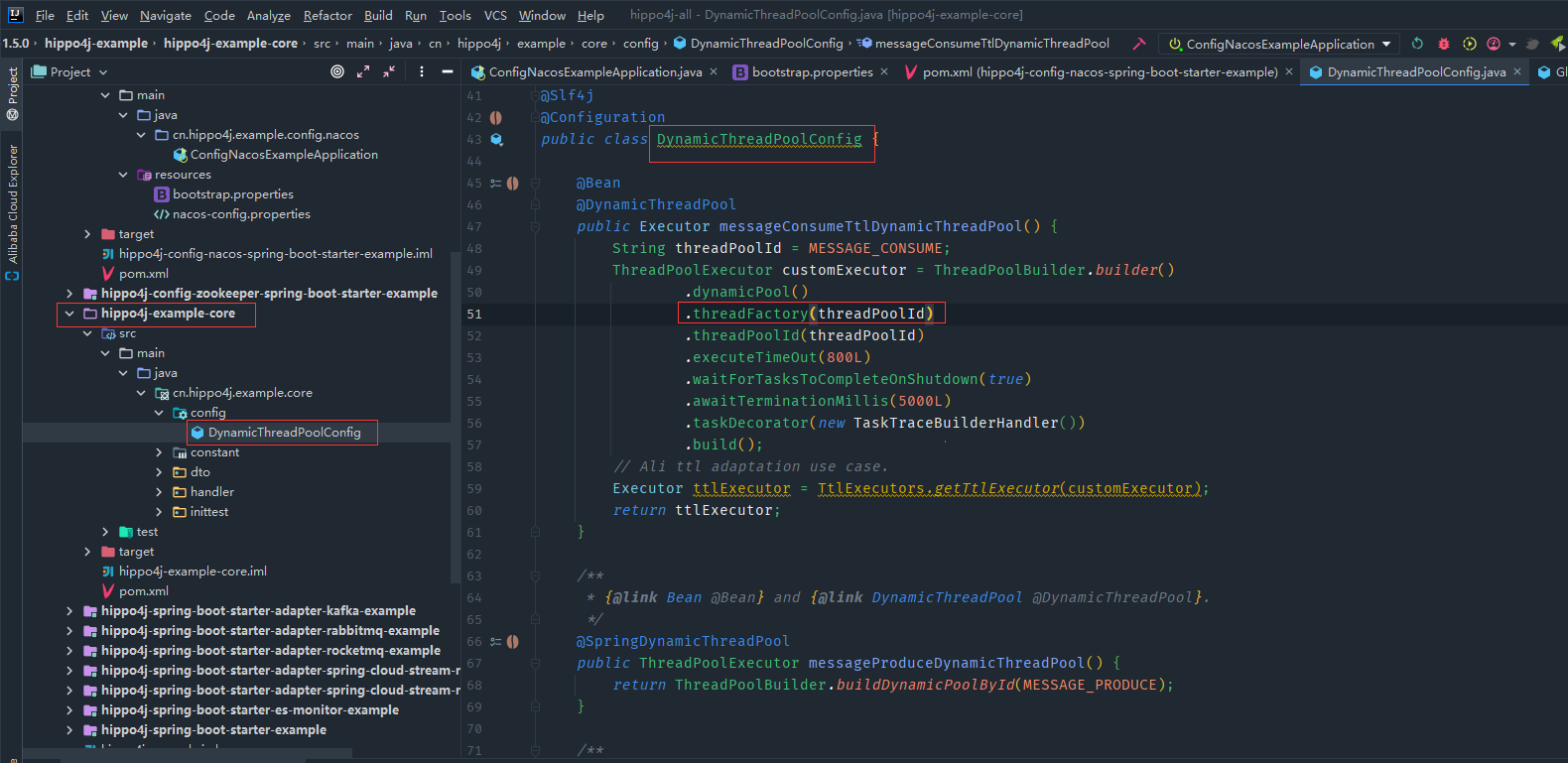Click the TtlExecutors.getTtlExecutor call in the code
The image size is (1568, 763).
1008,489
